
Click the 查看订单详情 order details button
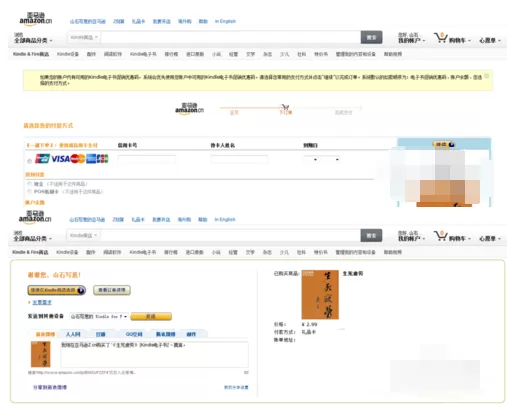(x=112, y=290)
